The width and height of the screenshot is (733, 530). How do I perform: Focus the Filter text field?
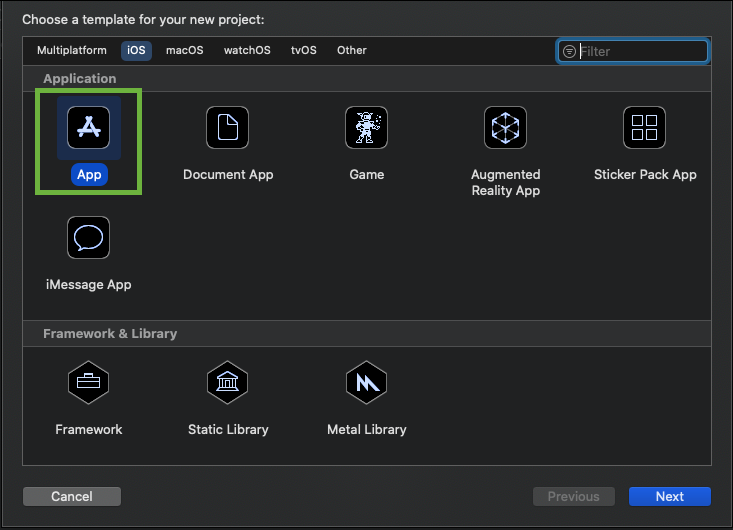coord(640,51)
